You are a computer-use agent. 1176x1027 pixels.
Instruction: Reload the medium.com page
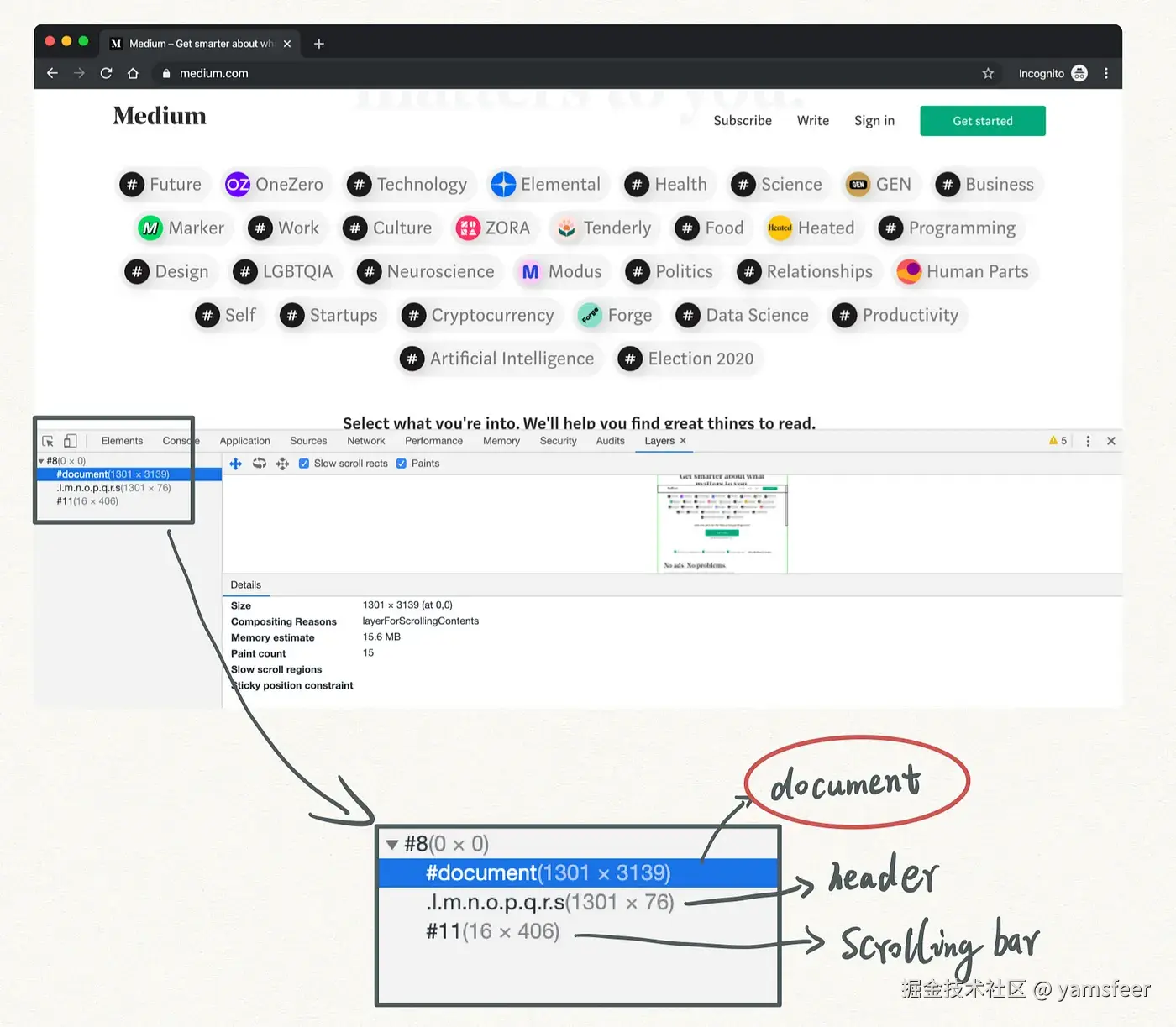point(106,73)
